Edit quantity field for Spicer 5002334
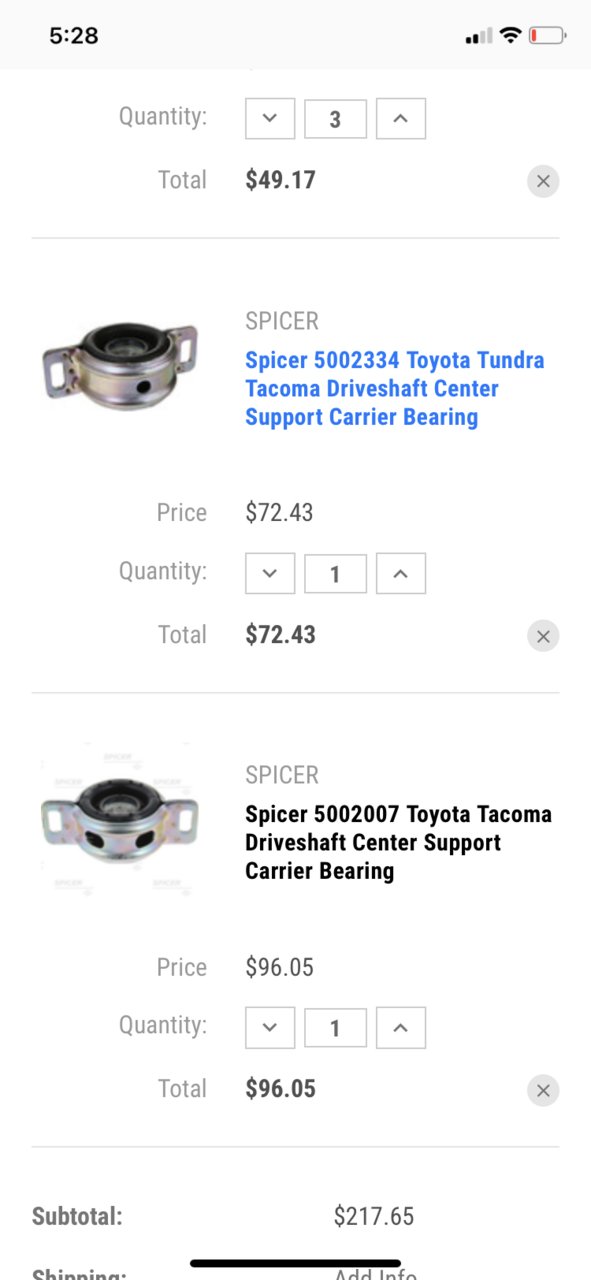The height and width of the screenshot is (1280, 591). tap(335, 573)
